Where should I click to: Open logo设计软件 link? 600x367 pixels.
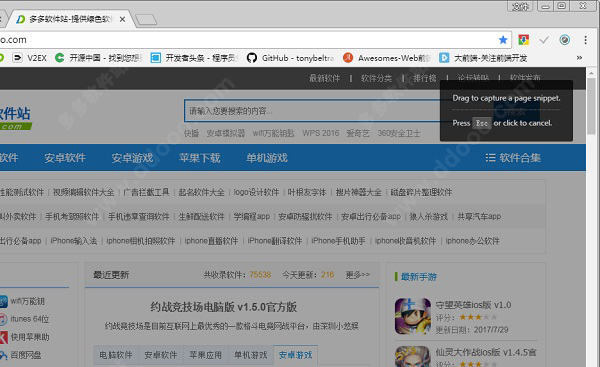pos(256,192)
